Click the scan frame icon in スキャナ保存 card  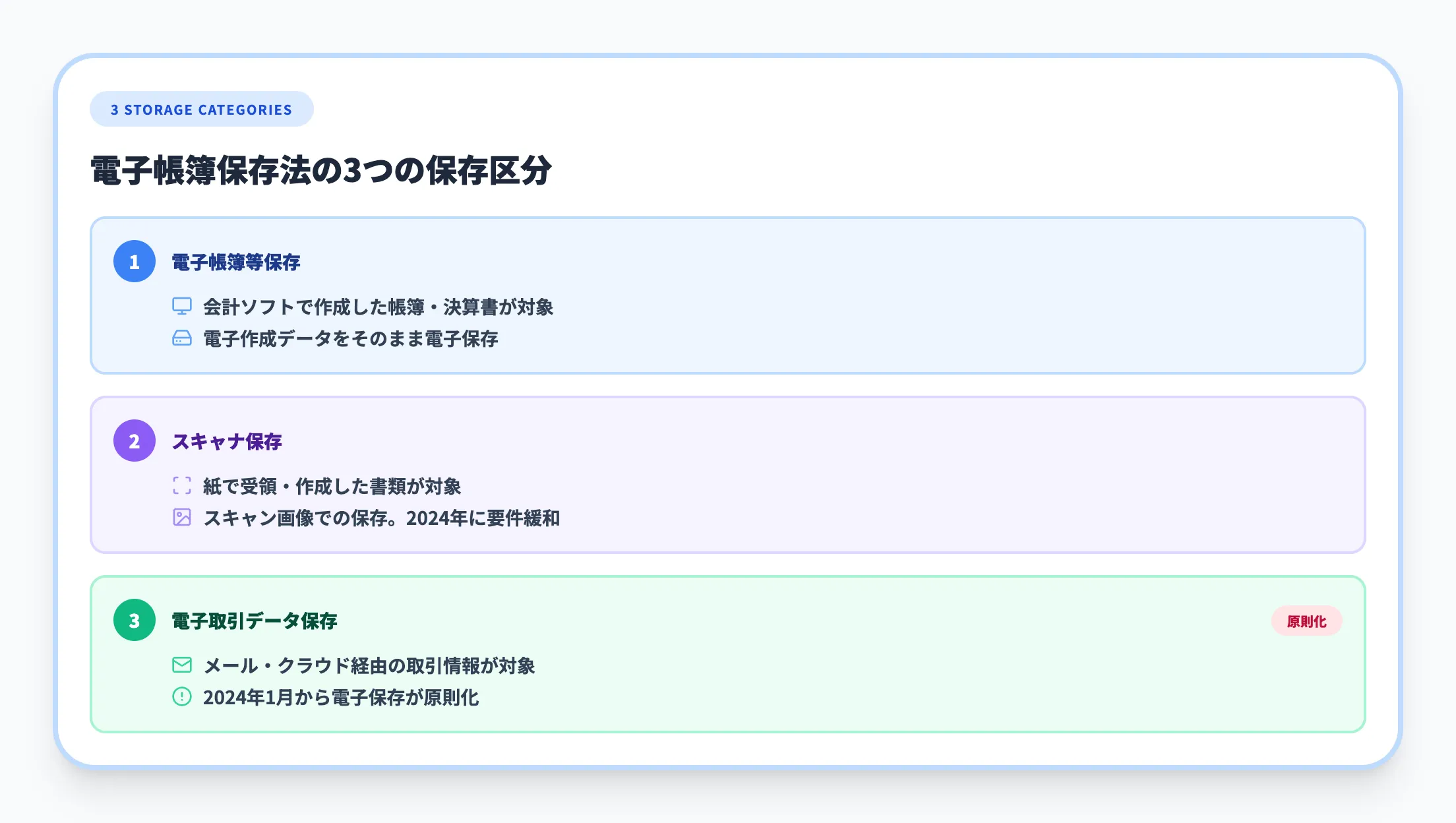click(181, 487)
